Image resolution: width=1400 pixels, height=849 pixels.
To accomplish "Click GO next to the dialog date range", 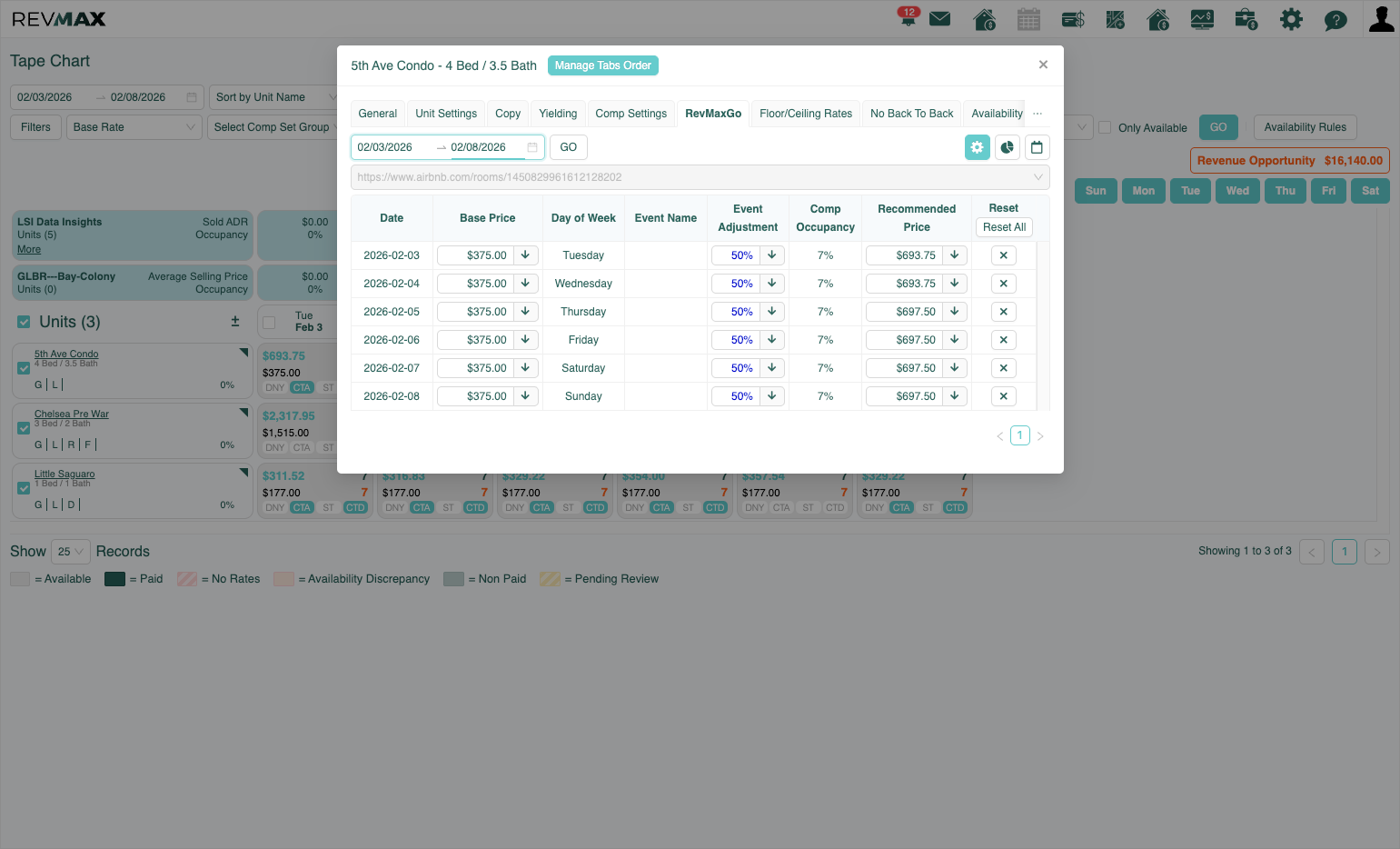I will pyautogui.click(x=569, y=147).
